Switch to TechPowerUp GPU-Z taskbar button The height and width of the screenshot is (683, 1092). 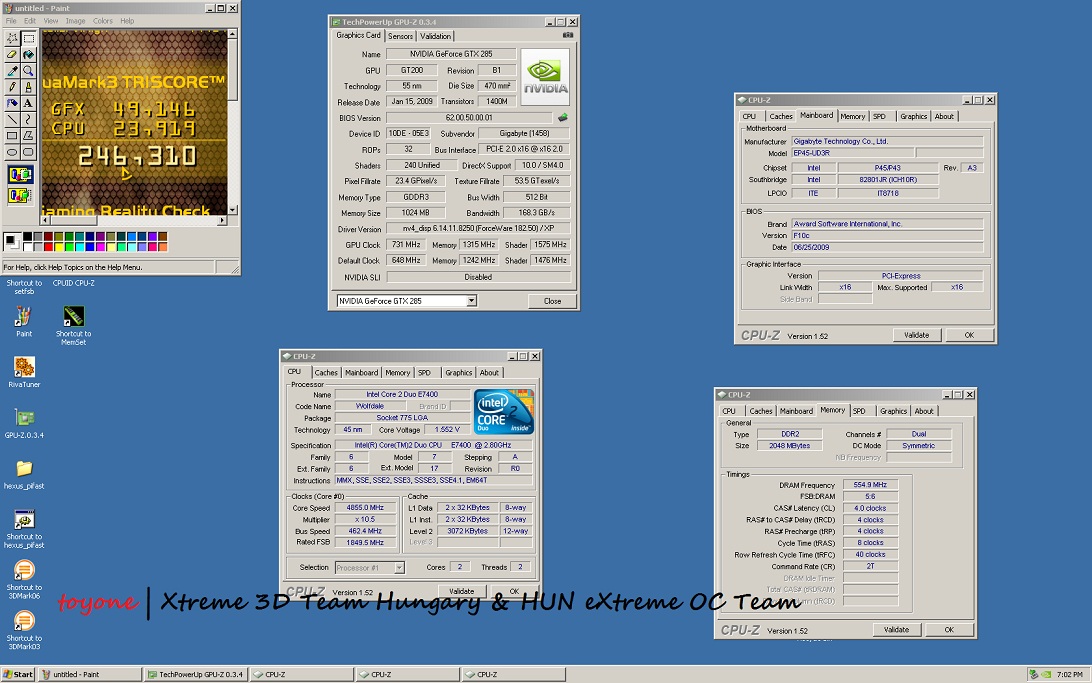tap(196, 674)
